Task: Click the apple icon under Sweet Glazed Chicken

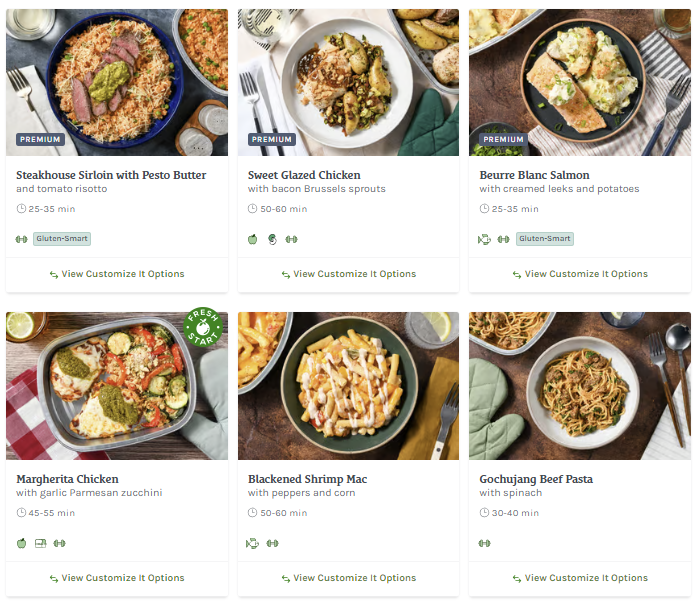Action: point(253,239)
